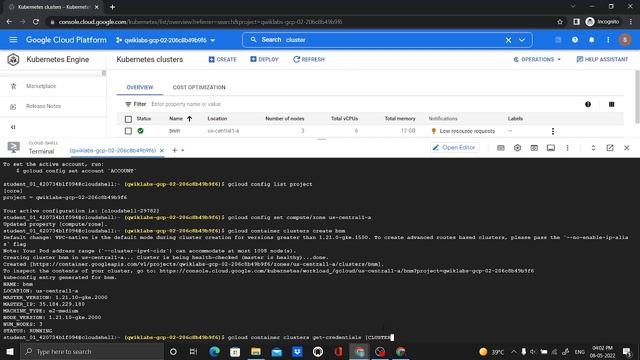Click the browser back button
640x360 pixels.
pyautogui.click(x=9, y=22)
